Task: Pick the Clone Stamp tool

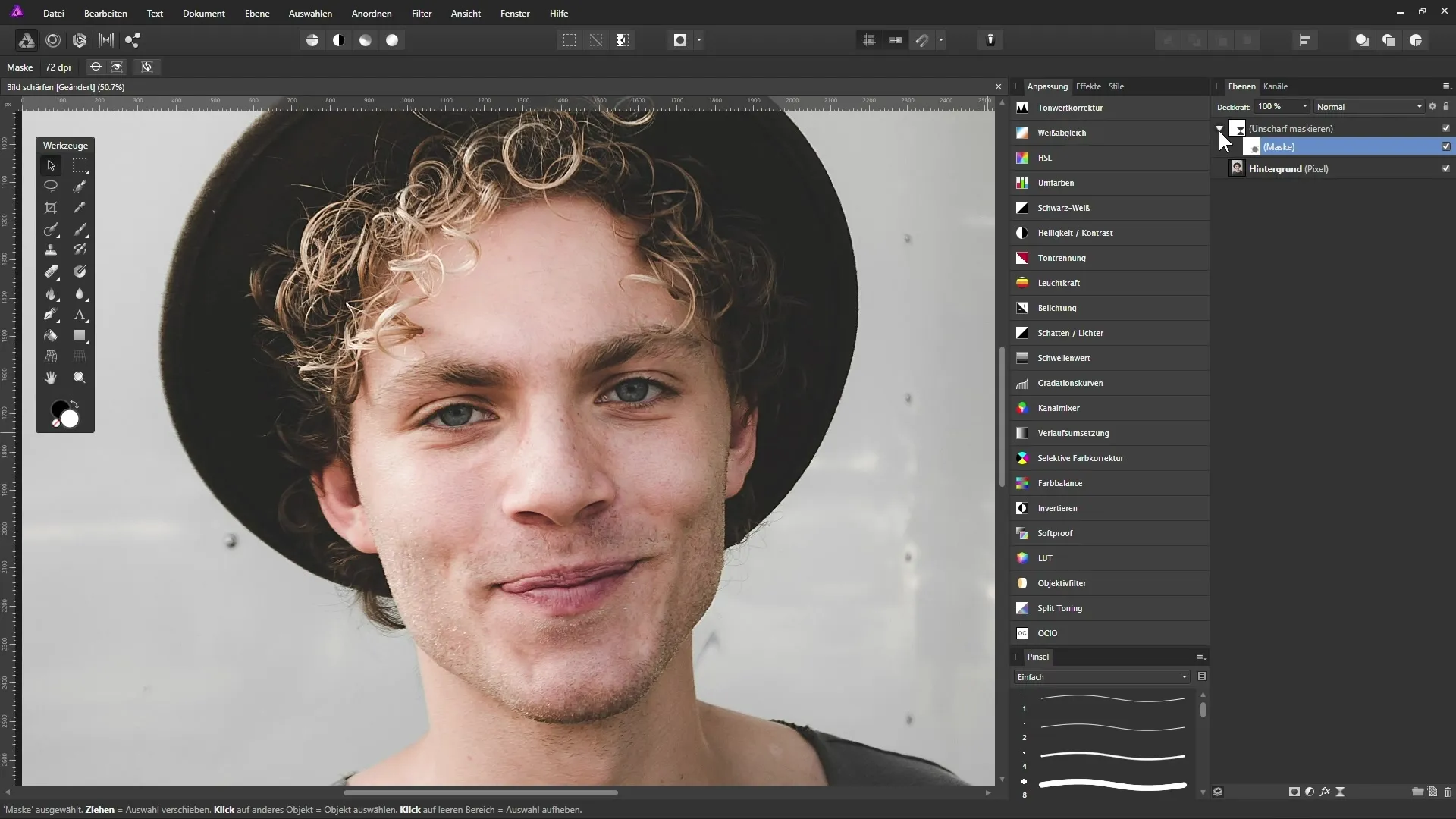Action: (51, 250)
